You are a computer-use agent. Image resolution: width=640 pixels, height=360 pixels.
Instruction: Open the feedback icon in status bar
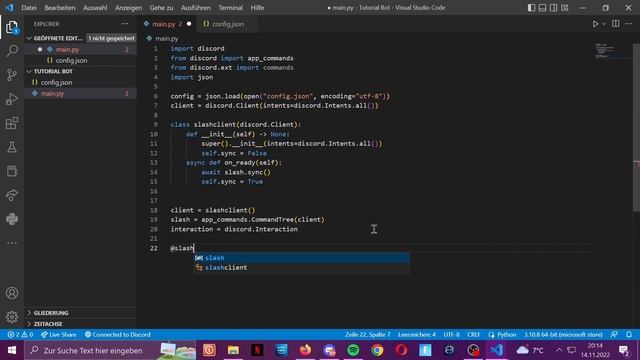click(x=614, y=335)
